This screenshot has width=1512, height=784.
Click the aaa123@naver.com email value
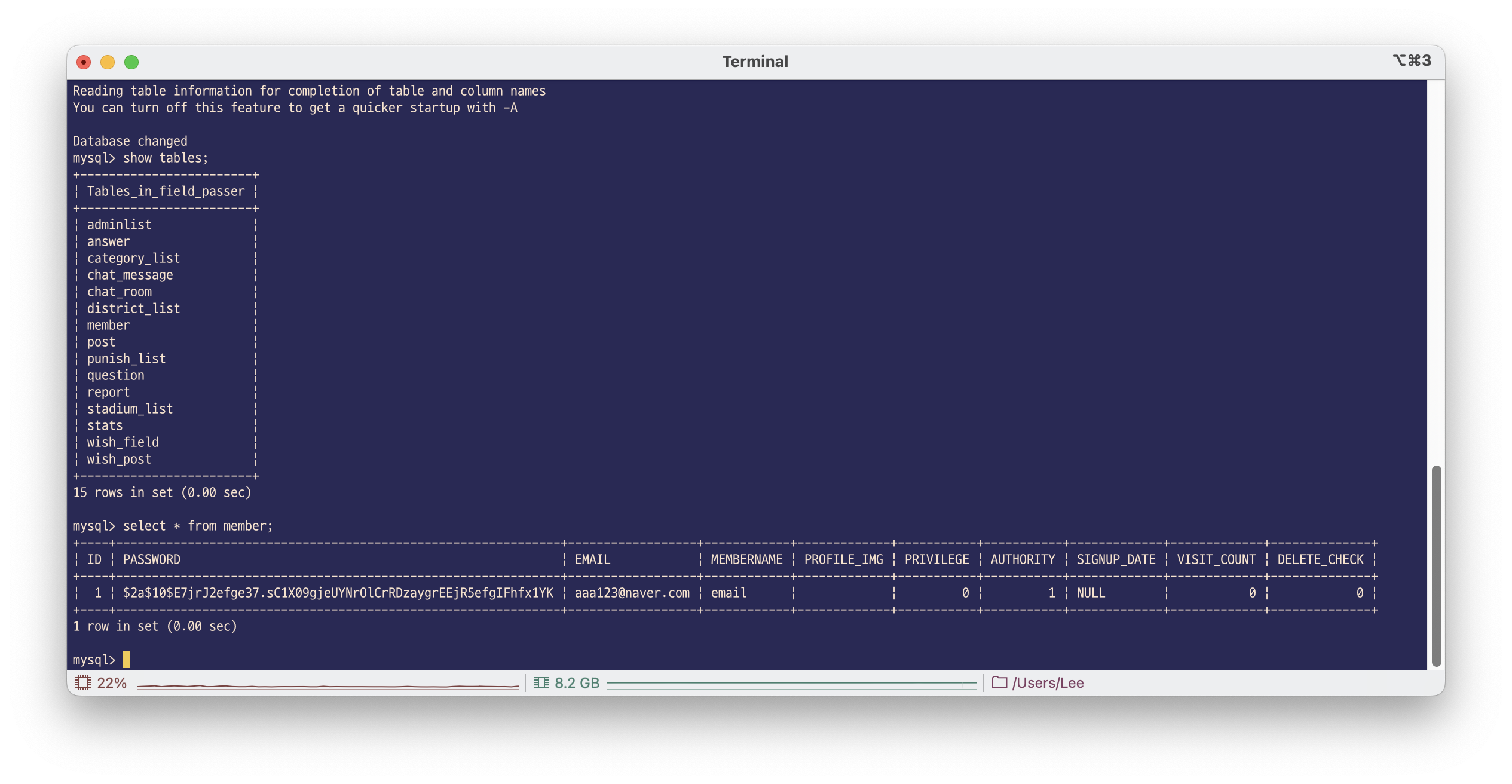pyautogui.click(x=632, y=593)
